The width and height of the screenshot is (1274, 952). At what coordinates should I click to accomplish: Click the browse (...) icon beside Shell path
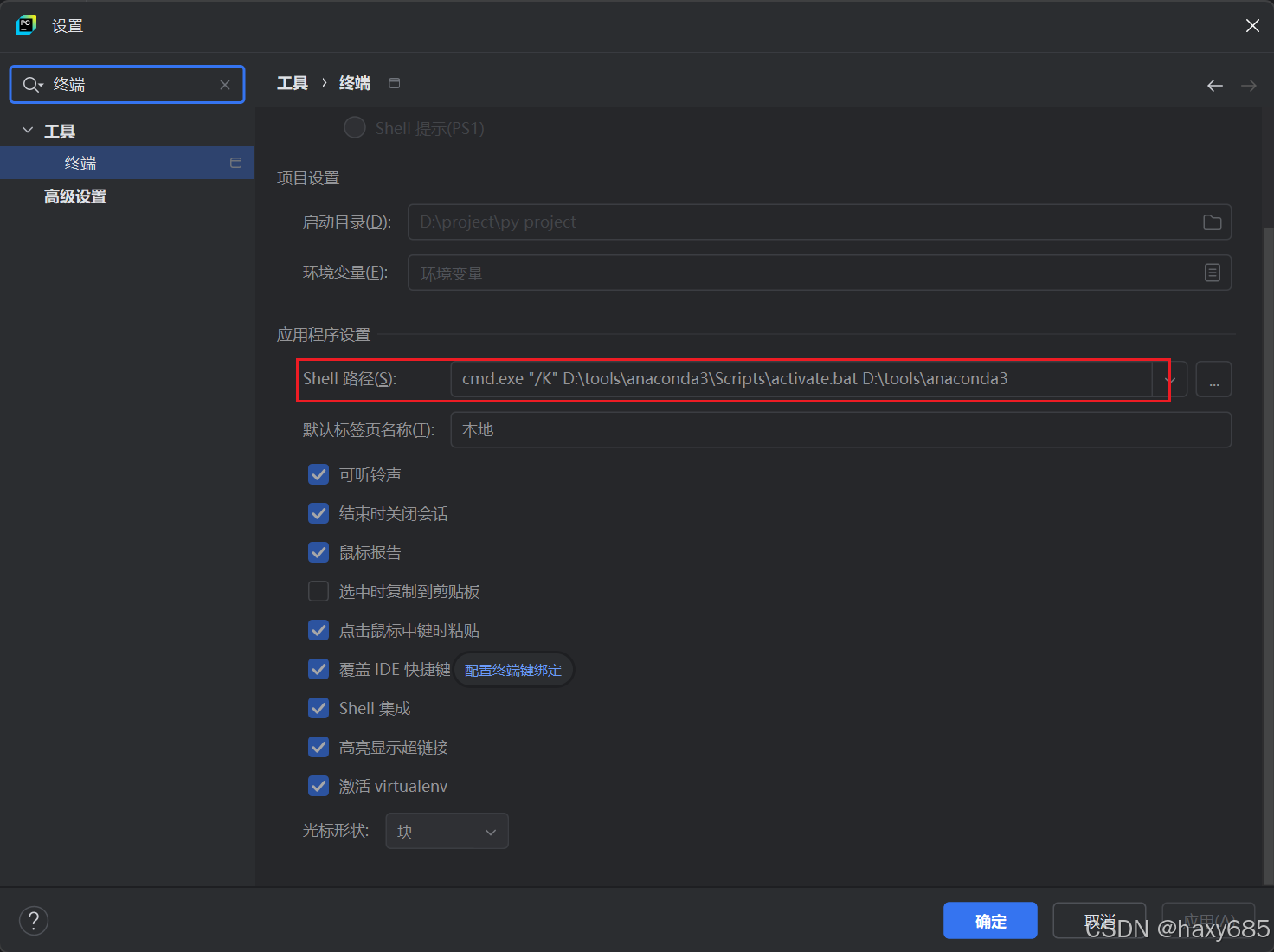pyautogui.click(x=1213, y=379)
